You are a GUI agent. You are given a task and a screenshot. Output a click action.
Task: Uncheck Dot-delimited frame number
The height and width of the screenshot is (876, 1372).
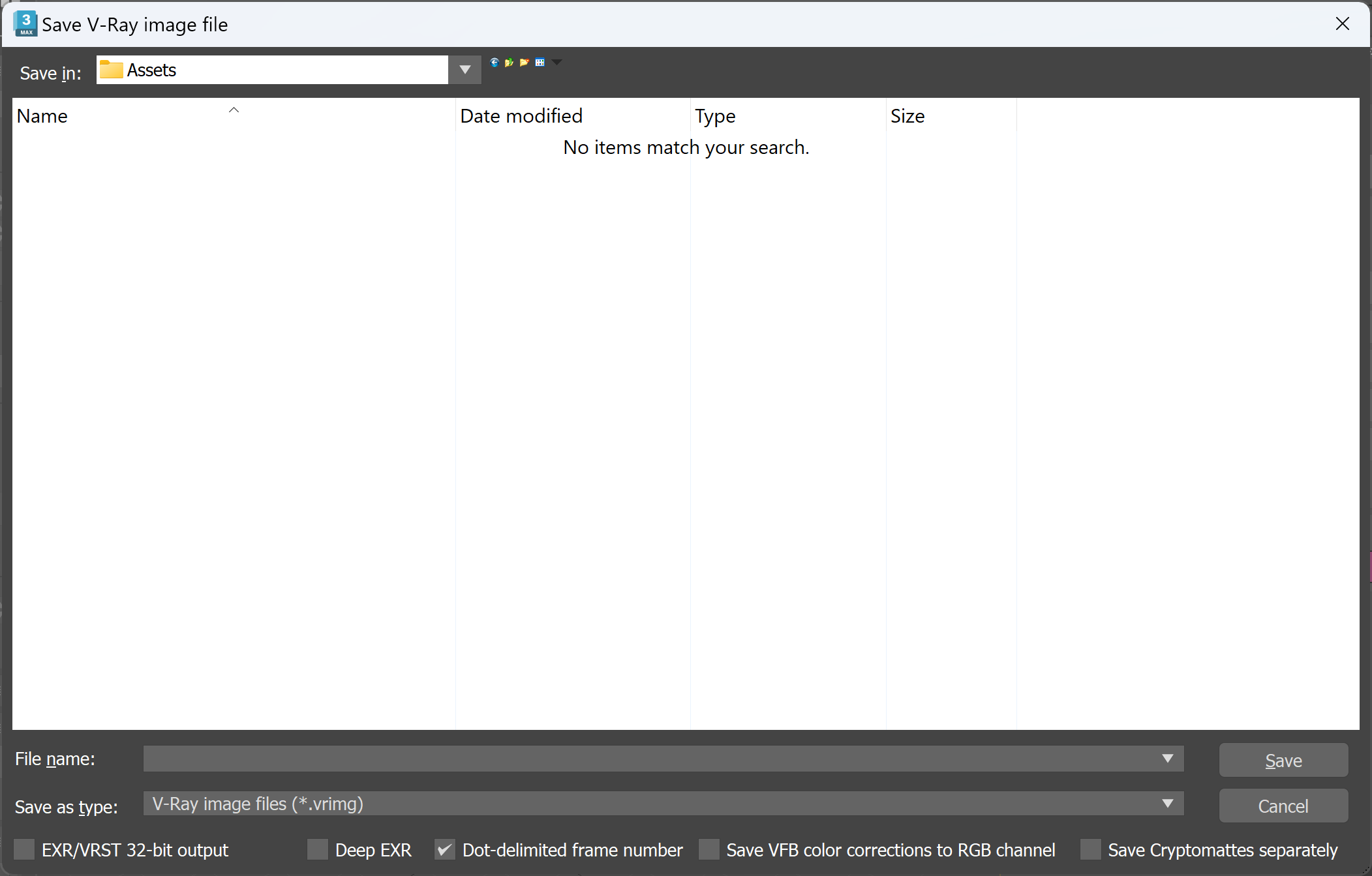(x=444, y=849)
